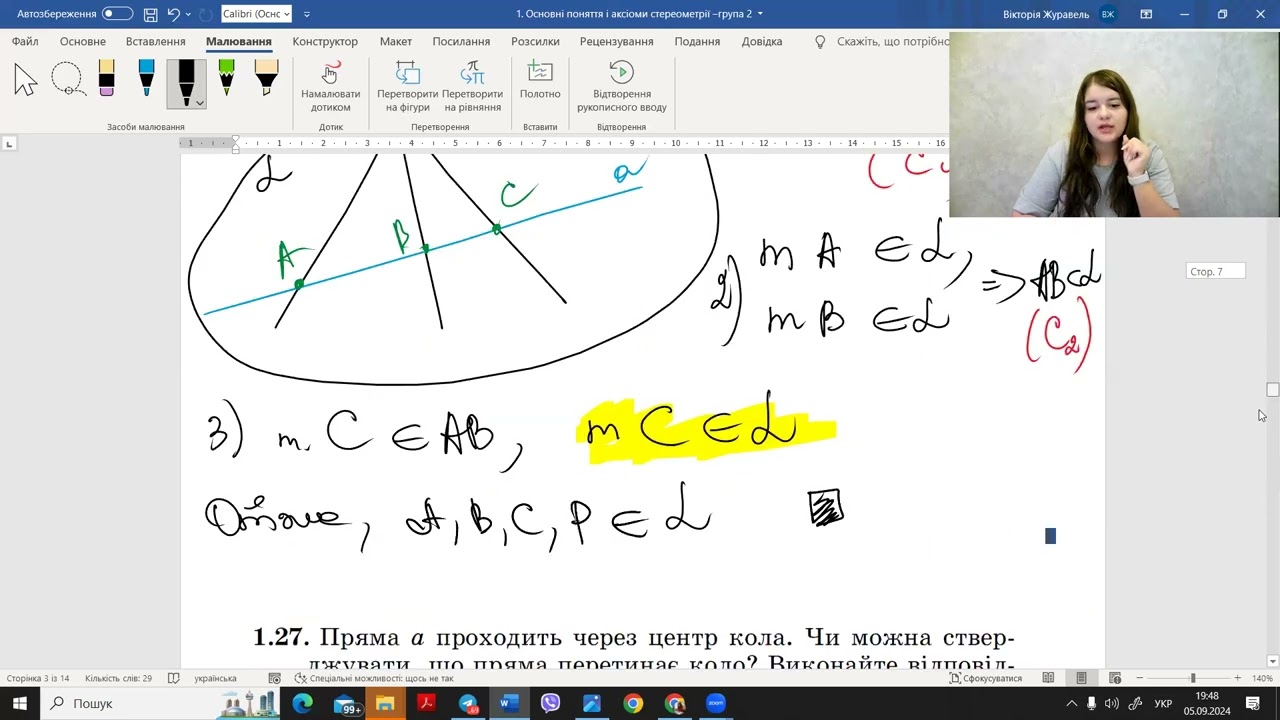Show hidden system tray icons chevron
The height and width of the screenshot is (720, 1280).
(x=1071, y=703)
